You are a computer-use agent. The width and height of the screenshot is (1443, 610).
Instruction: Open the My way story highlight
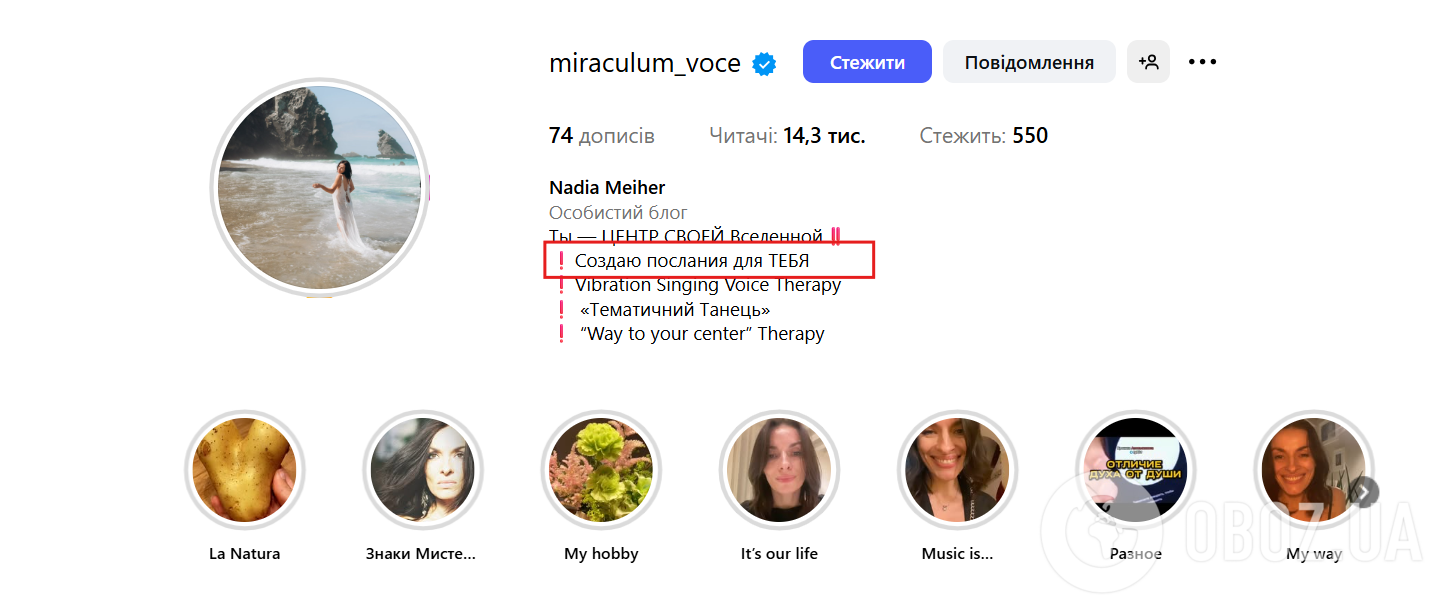[1313, 470]
